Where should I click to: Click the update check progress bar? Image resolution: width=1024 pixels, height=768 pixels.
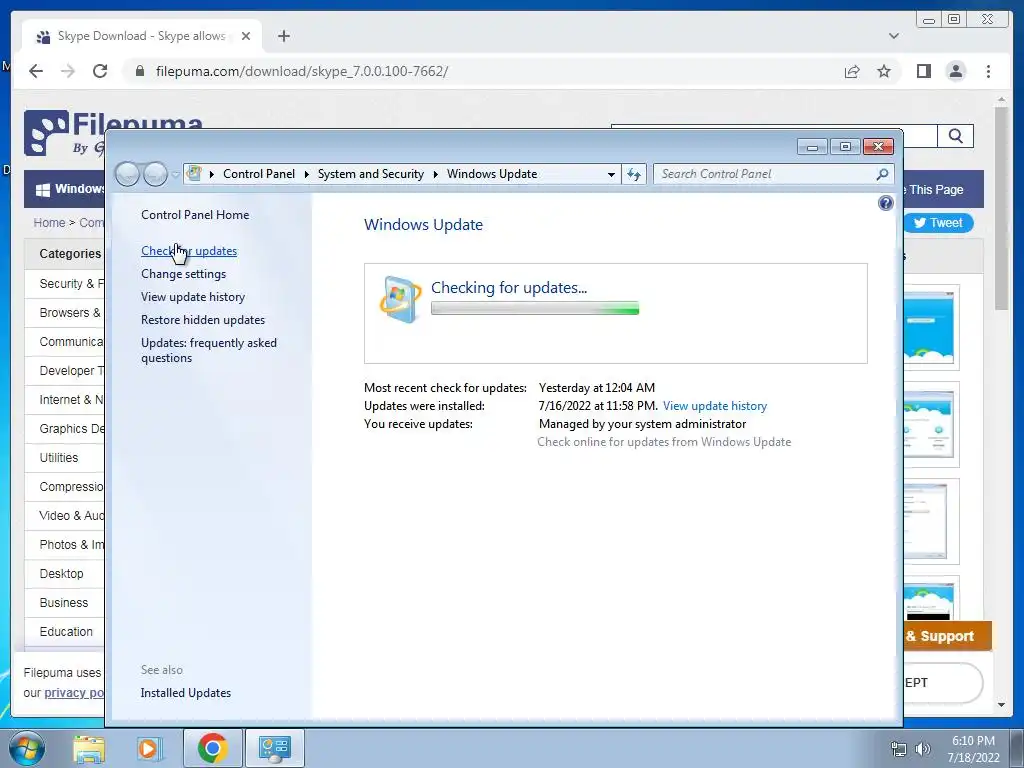(x=535, y=308)
